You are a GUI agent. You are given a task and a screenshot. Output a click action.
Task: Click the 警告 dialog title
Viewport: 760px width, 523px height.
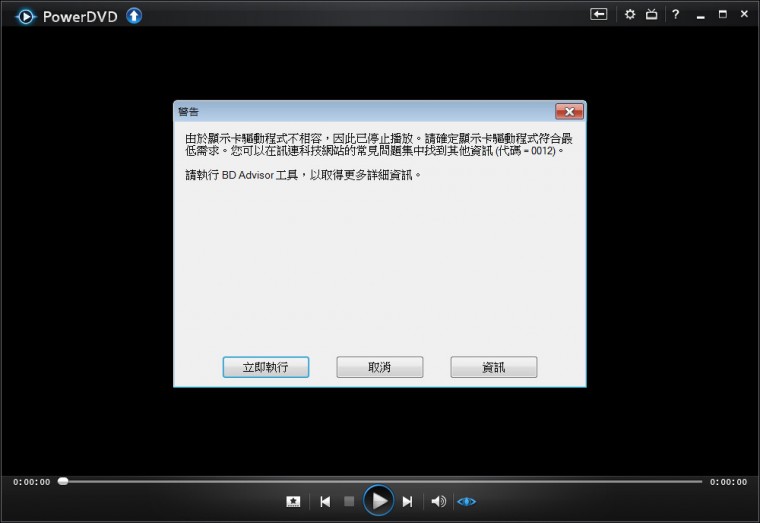click(188, 111)
